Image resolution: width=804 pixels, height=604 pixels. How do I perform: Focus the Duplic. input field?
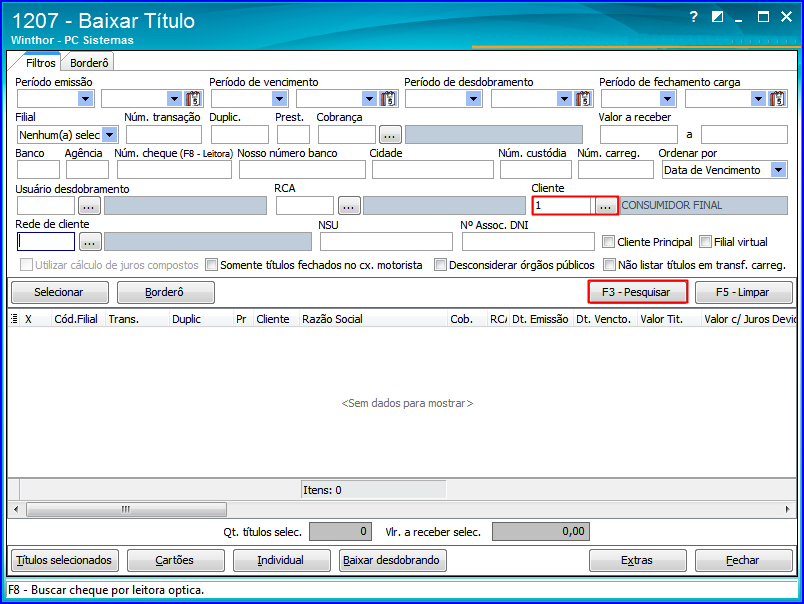click(x=240, y=135)
